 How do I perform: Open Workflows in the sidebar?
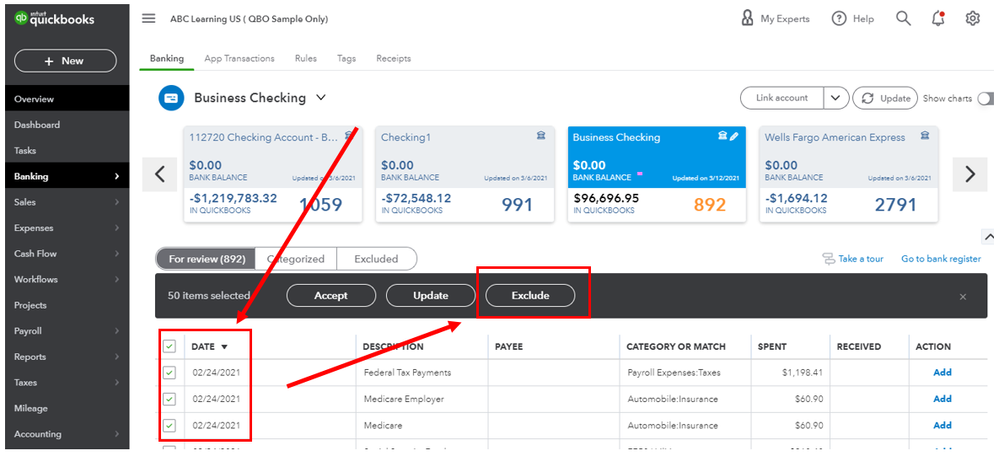coord(65,280)
